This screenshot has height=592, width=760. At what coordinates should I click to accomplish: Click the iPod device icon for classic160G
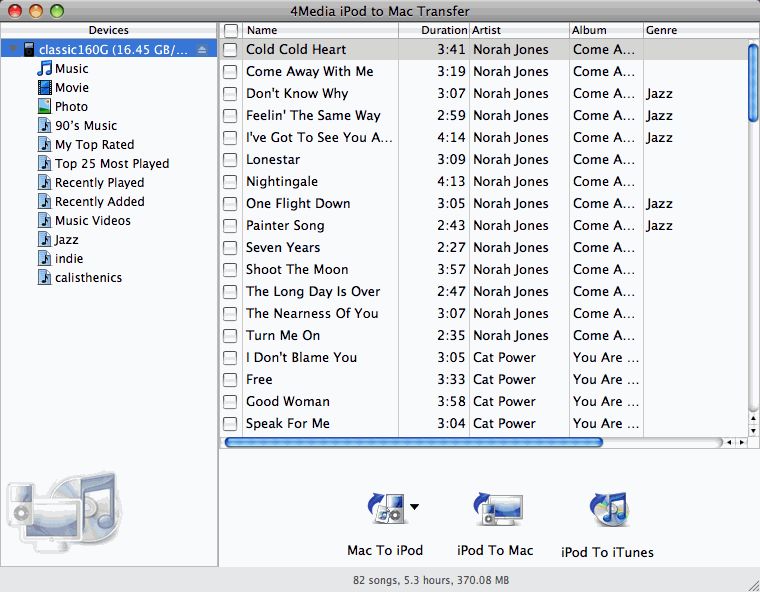(29, 49)
